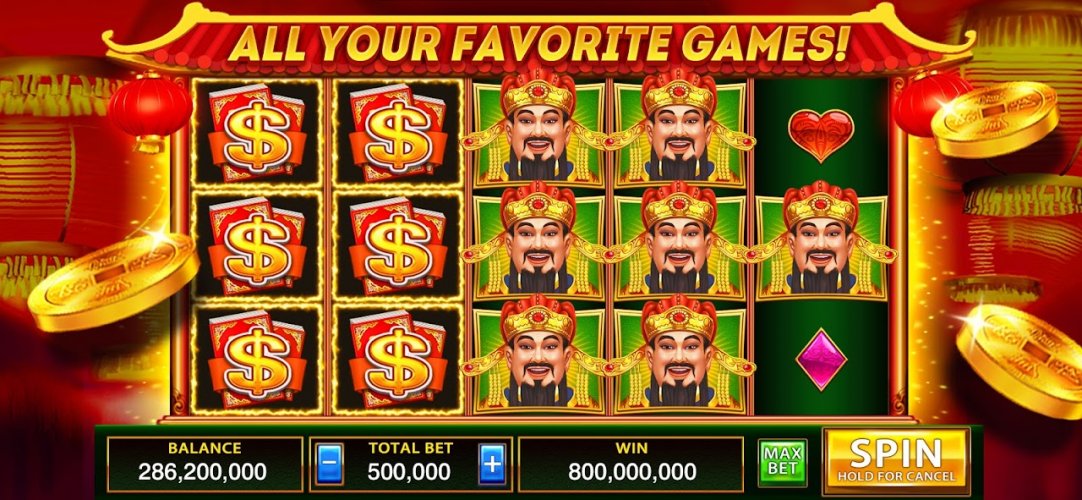Click the top-left dollar envelope symbol
The image size is (1082, 500).
click(x=257, y=132)
